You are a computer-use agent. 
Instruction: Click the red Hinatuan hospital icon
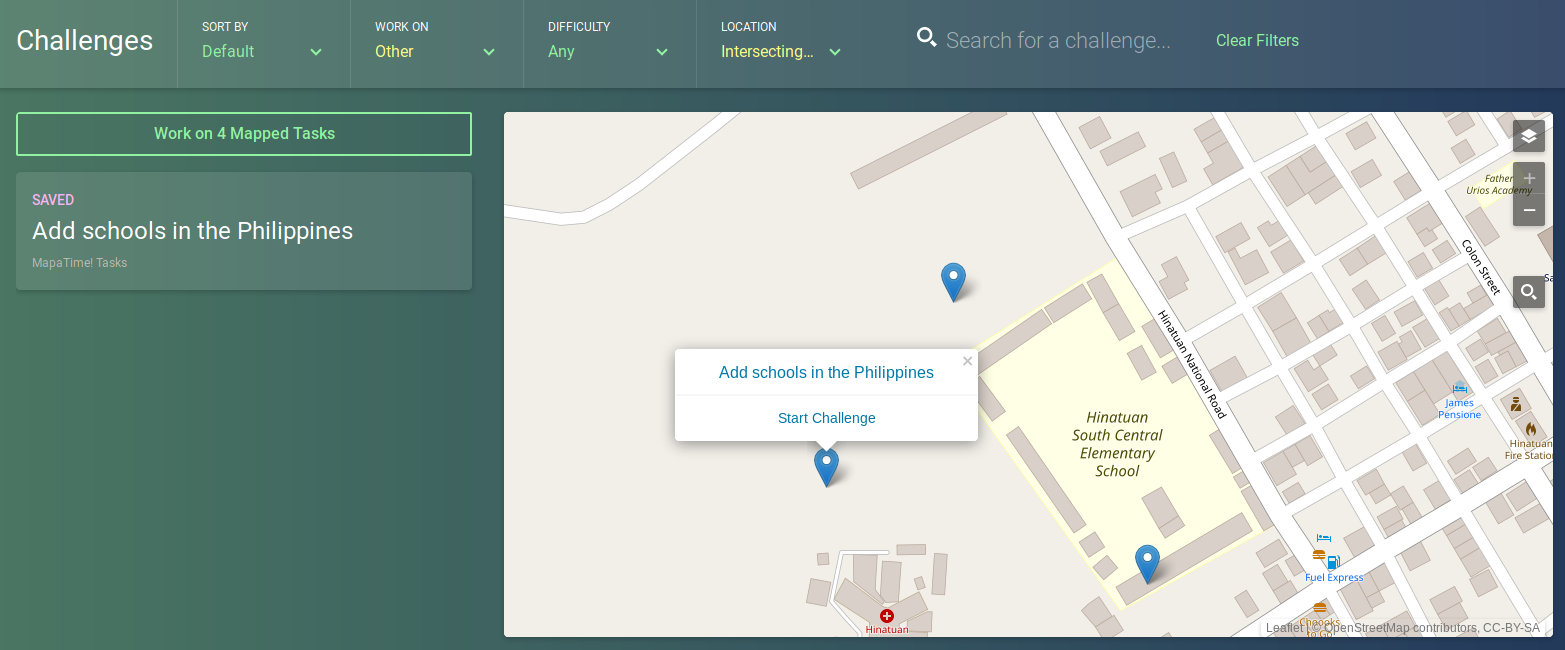click(886, 616)
